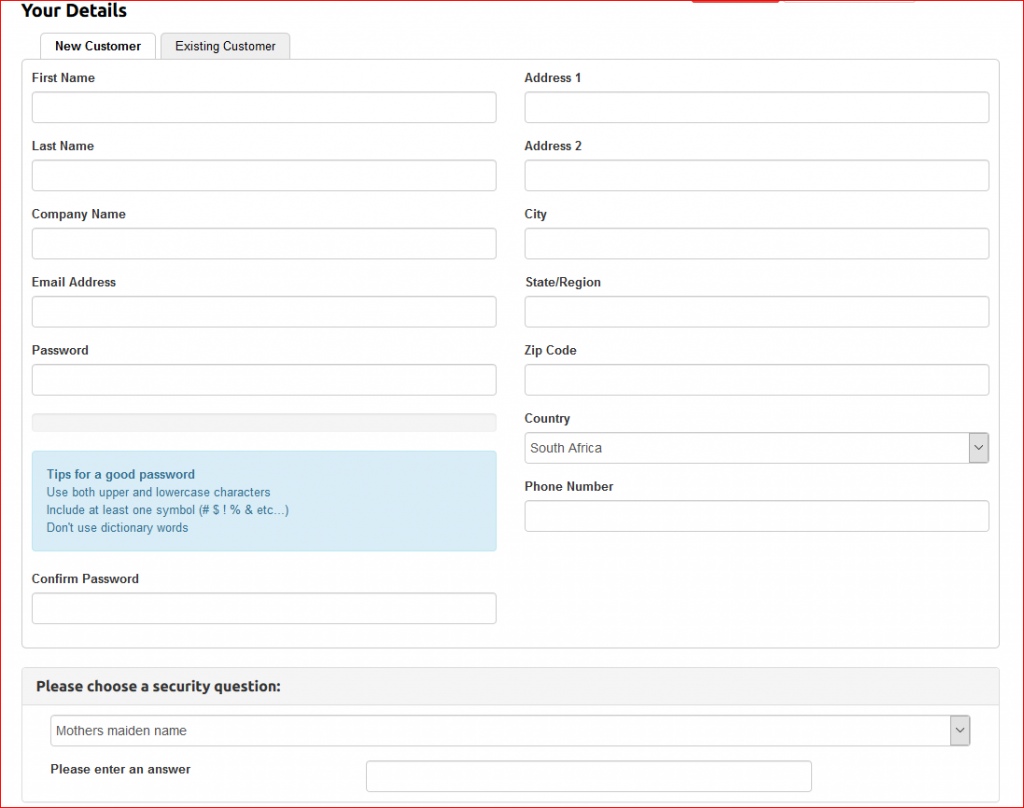The width and height of the screenshot is (1024, 808).
Task: Click the security answer input field
Action: tap(588, 776)
